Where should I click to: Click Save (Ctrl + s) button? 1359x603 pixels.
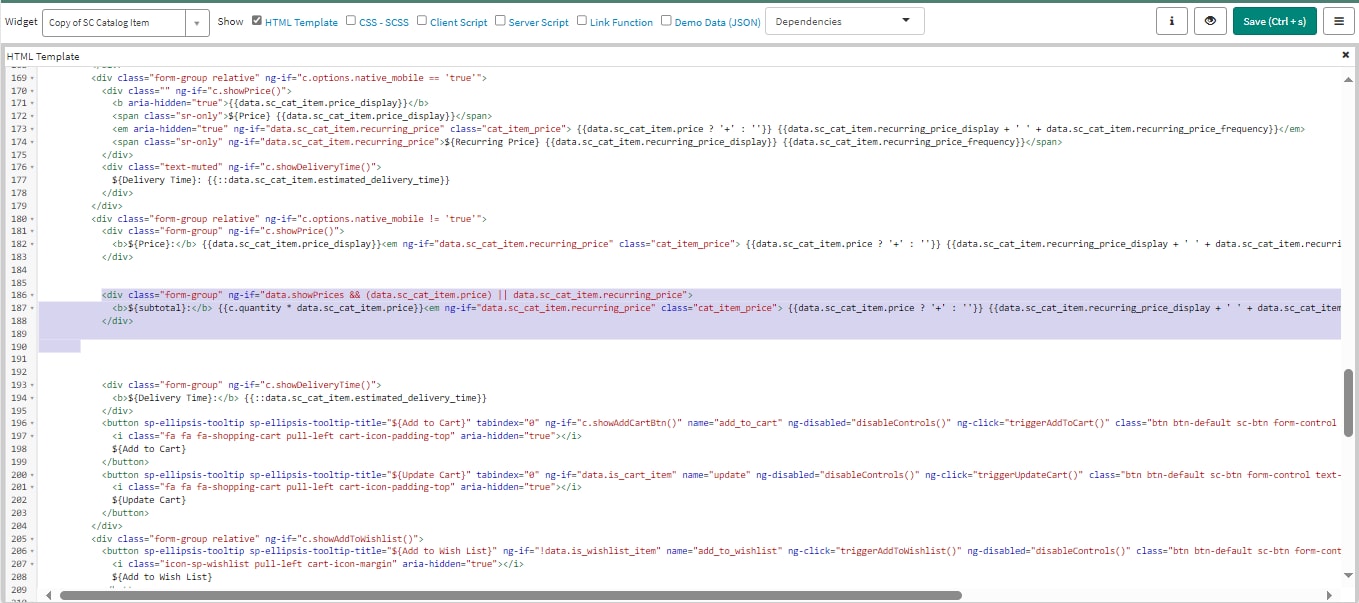click(x=1274, y=21)
